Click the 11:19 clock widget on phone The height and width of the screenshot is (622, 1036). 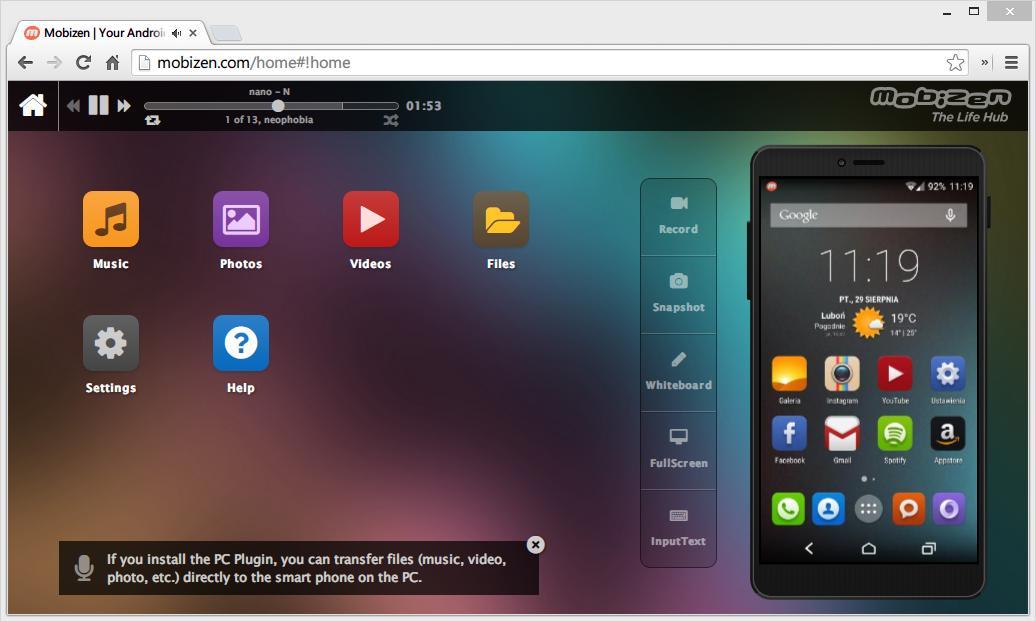[869, 266]
